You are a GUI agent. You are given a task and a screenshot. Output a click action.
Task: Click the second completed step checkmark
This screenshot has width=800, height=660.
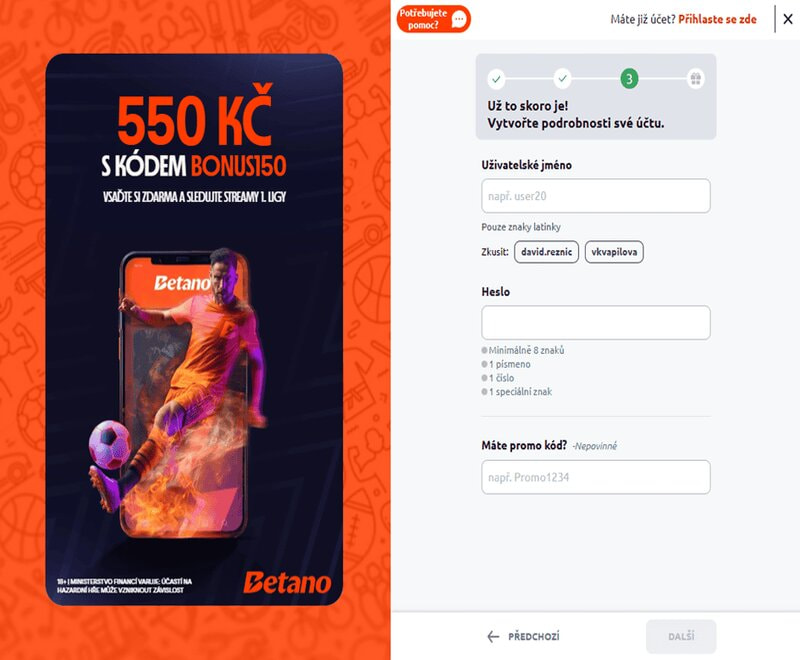pyautogui.click(x=563, y=79)
